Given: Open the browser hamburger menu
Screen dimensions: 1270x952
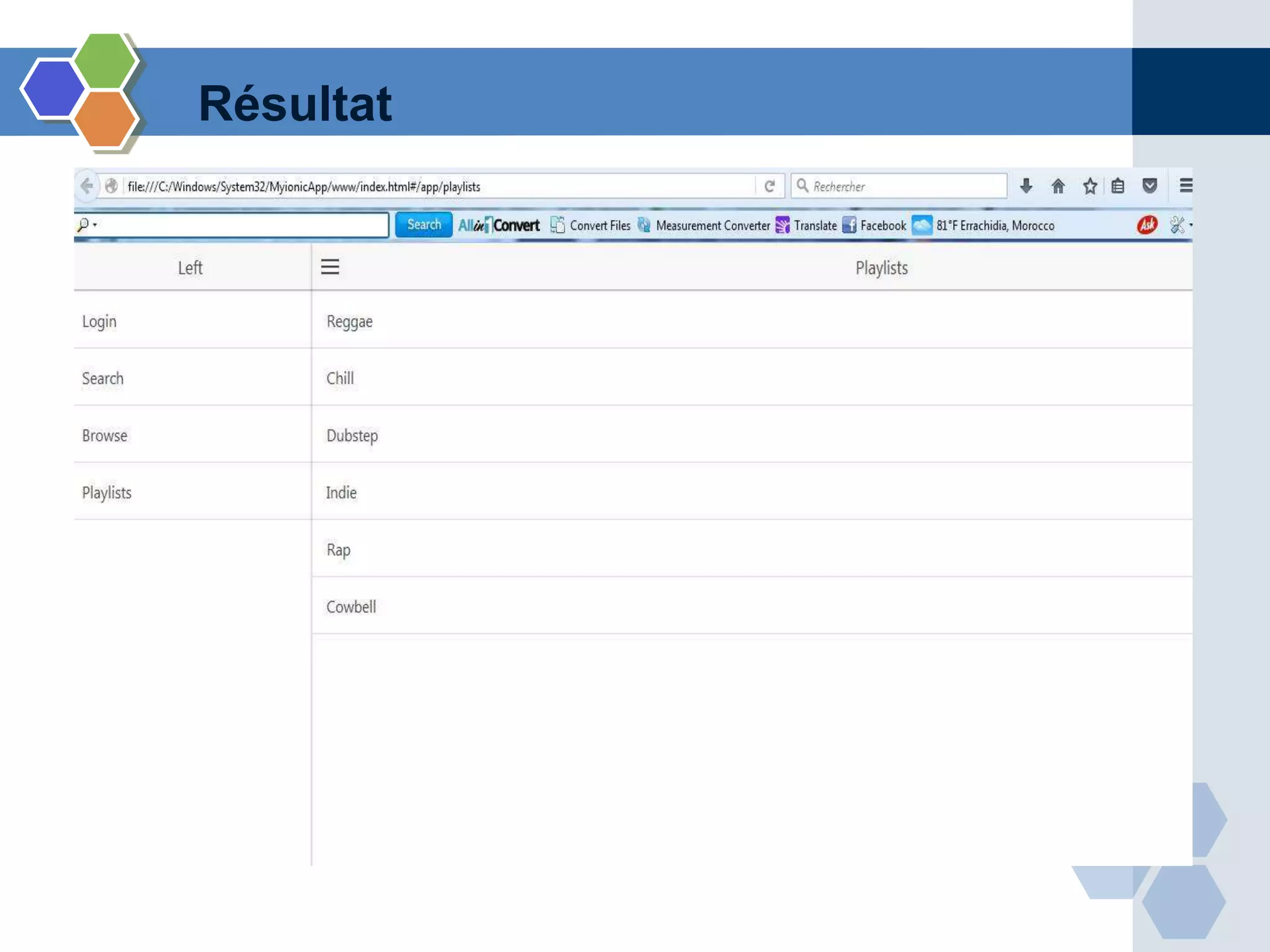Looking at the screenshot, I should [1185, 185].
